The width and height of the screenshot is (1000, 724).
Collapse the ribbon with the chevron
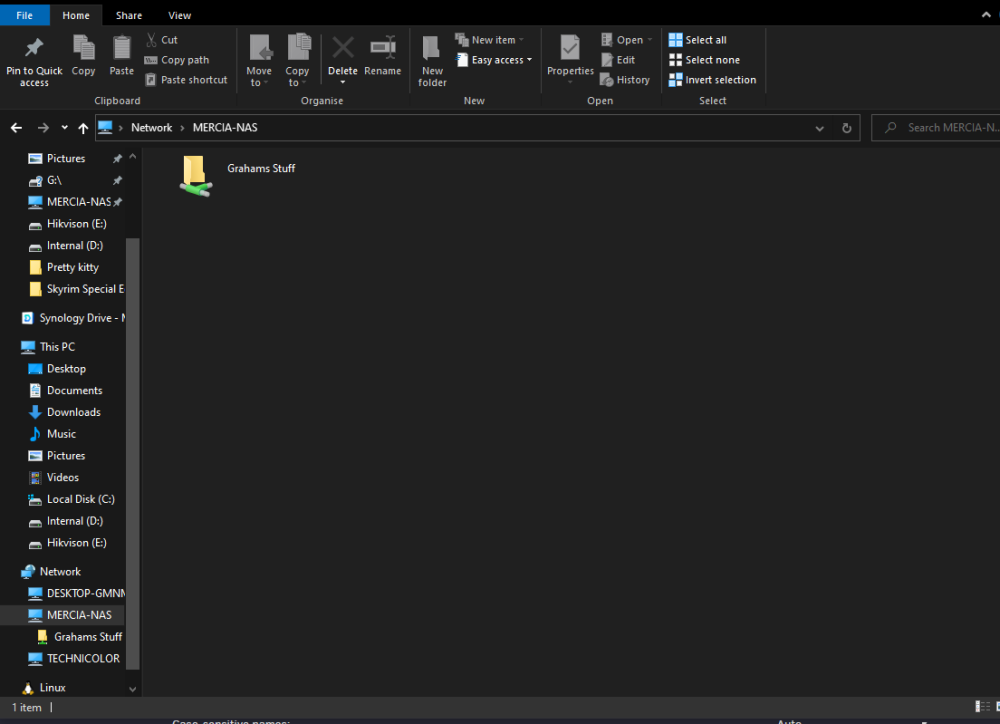coord(986,15)
